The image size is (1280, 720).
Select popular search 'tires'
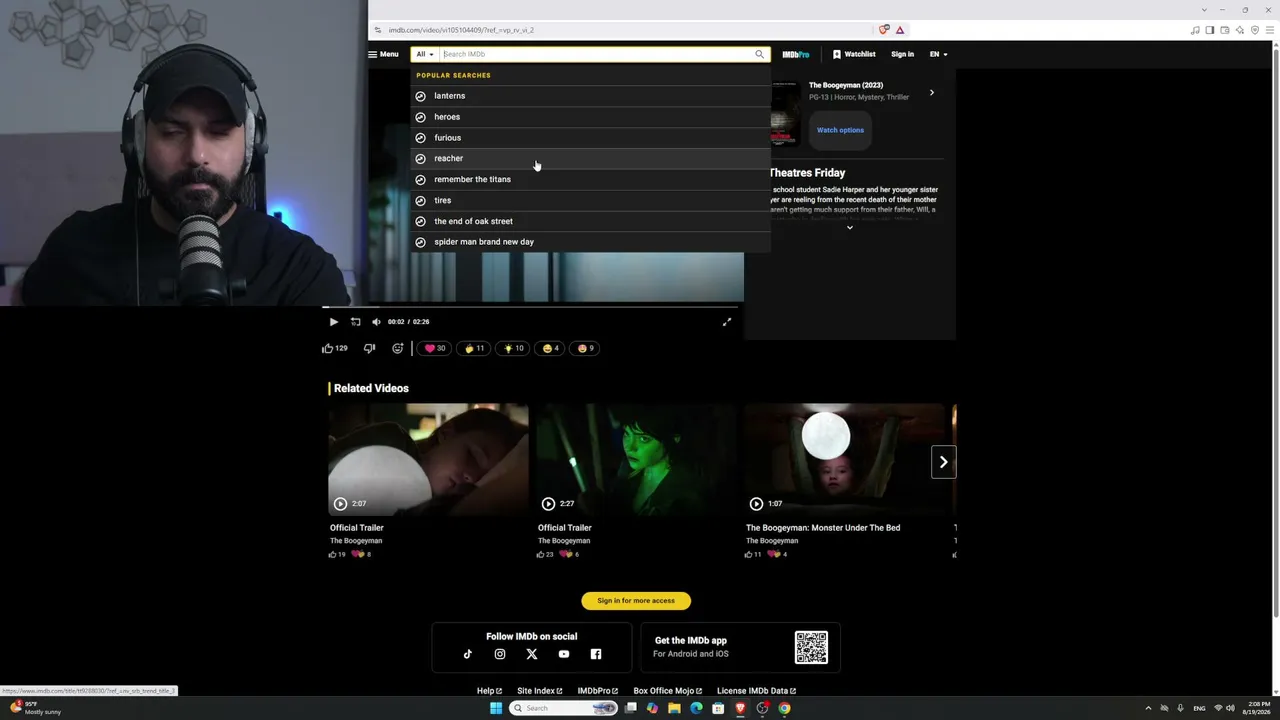tap(591, 200)
